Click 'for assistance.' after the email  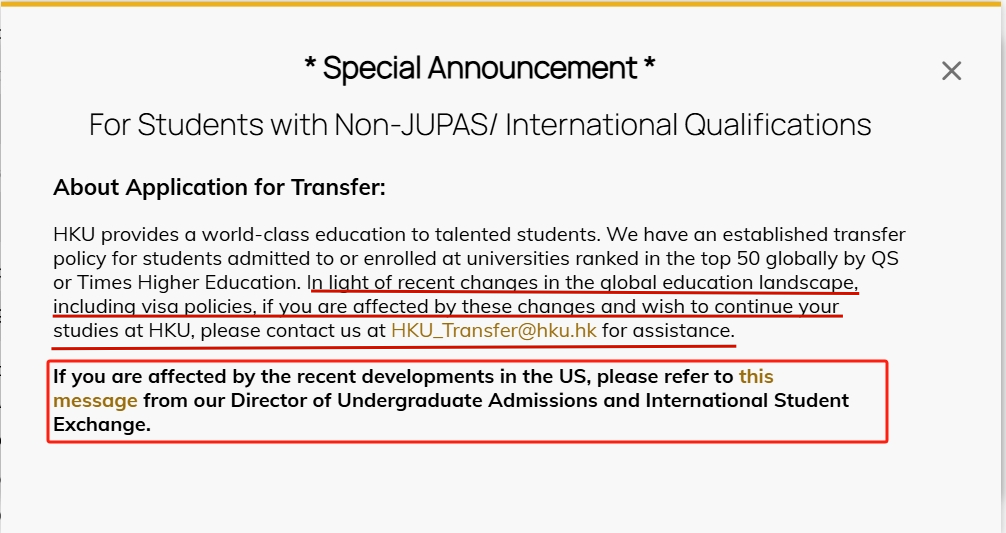point(668,330)
